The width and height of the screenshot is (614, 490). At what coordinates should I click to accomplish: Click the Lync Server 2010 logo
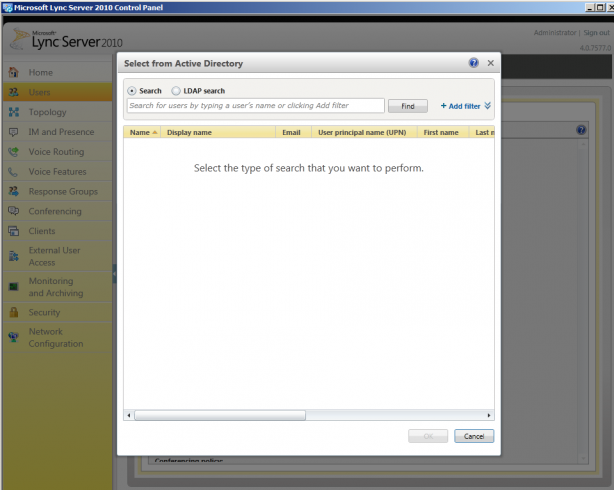pyautogui.click(x=67, y=40)
